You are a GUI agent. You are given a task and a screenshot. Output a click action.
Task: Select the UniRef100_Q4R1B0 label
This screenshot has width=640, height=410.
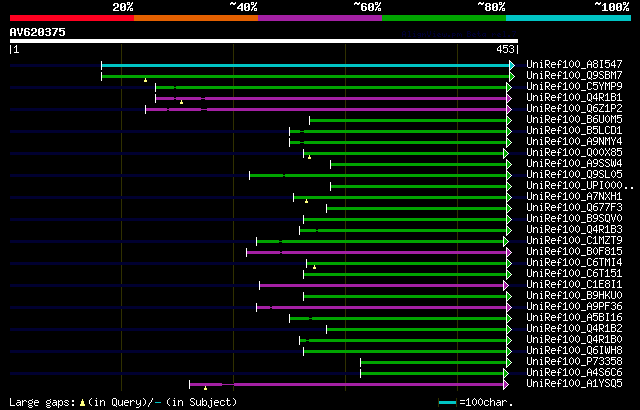click(574, 340)
